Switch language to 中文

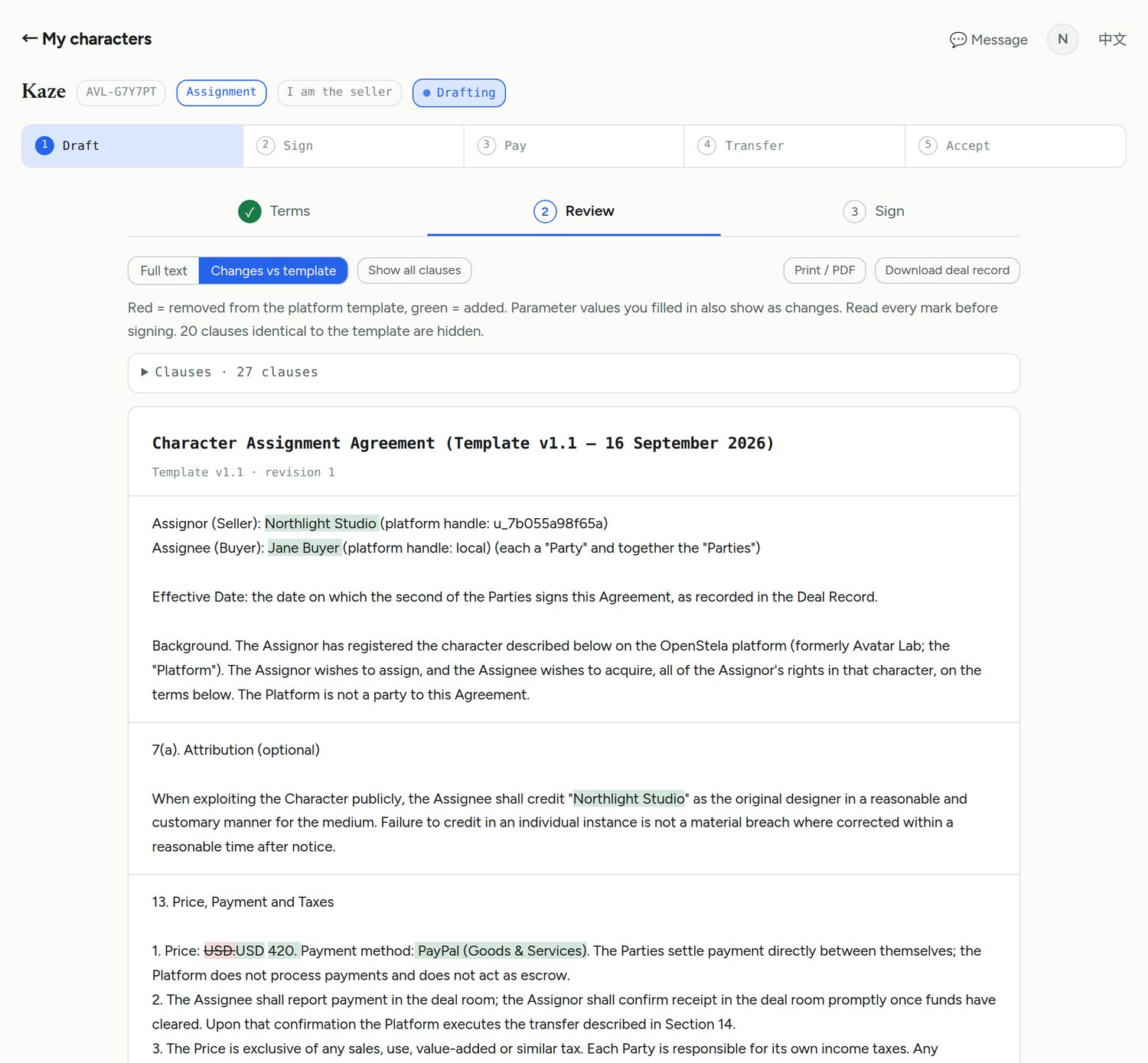click(1112, 39)
